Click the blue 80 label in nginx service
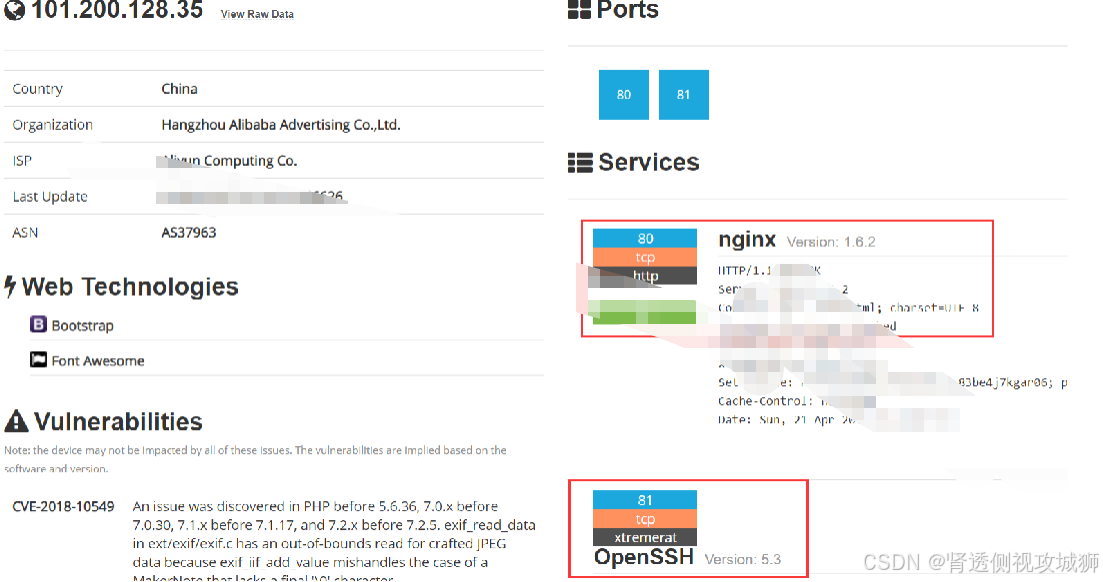 pos(645,239)
